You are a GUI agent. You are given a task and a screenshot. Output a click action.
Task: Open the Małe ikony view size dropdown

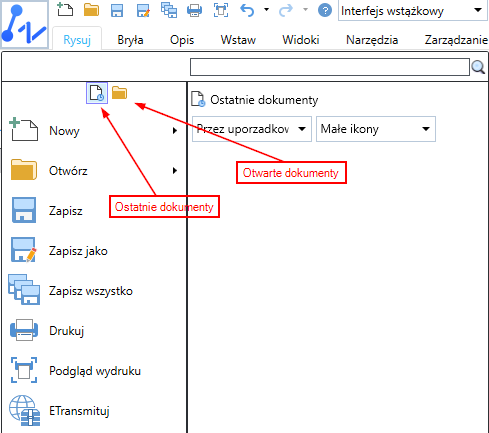click(x=376, y=129)
